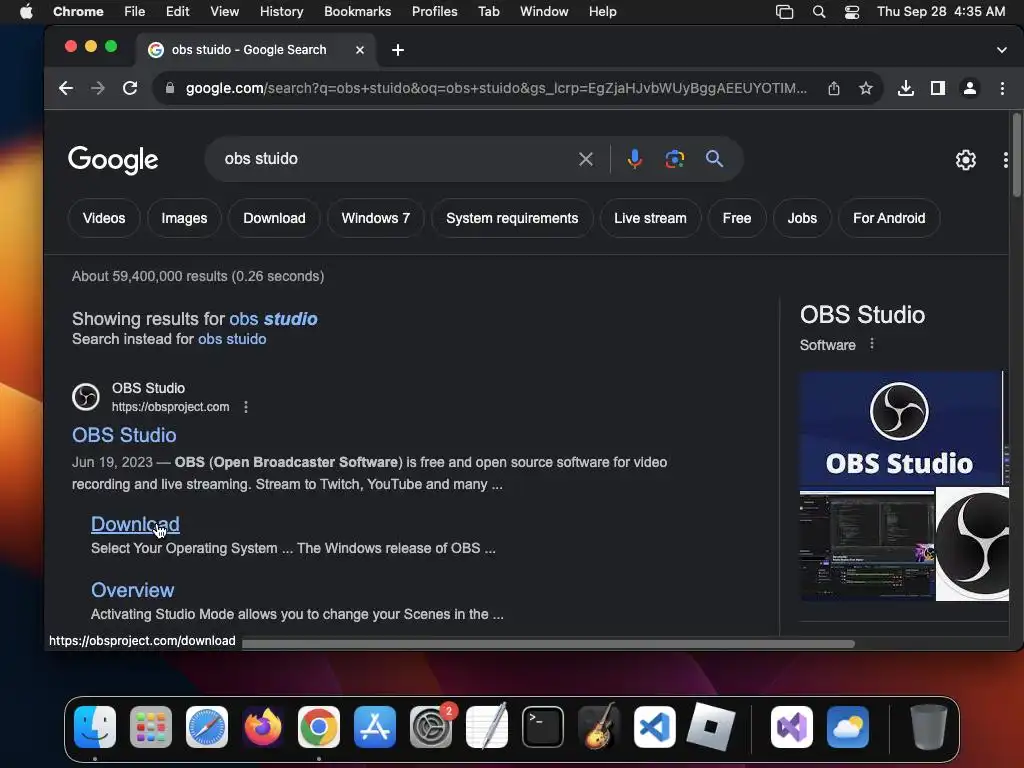Open the OBS interface screenshot thumbnail

click(867, 546)
